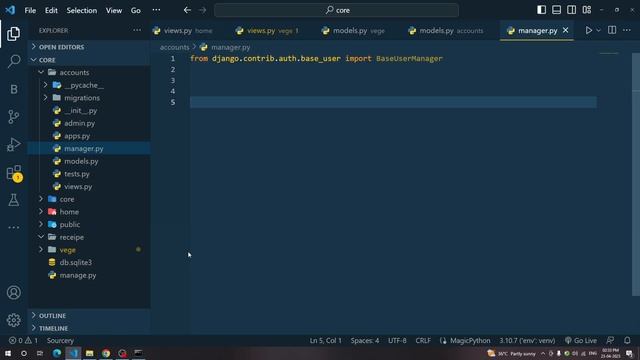
Task: Click the Sourcery status bar item
Action: pyautogui.click(x=60, y=340)
